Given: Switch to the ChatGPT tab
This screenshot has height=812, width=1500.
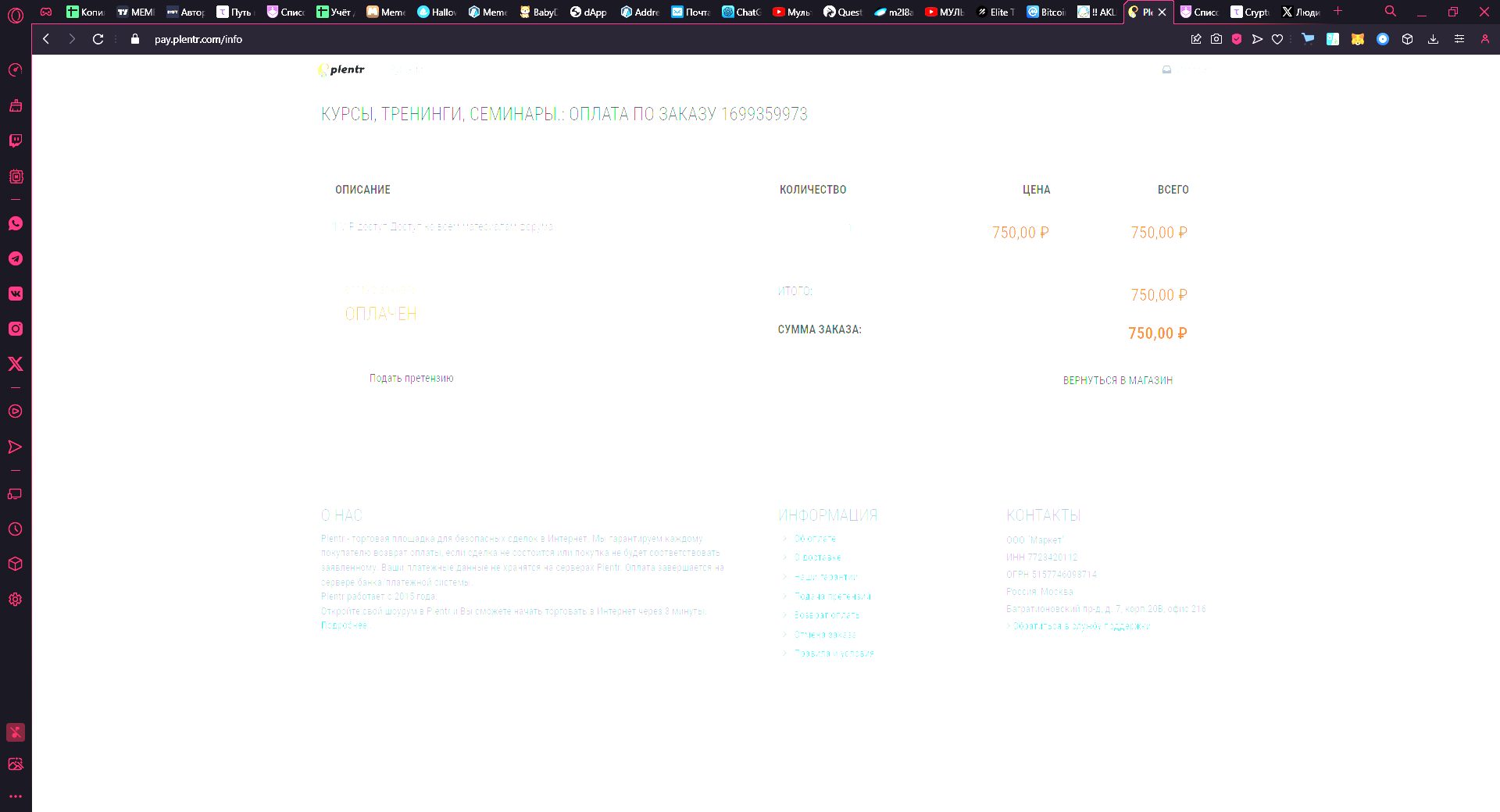Looking at the screenshot, I should coord(741,12).
